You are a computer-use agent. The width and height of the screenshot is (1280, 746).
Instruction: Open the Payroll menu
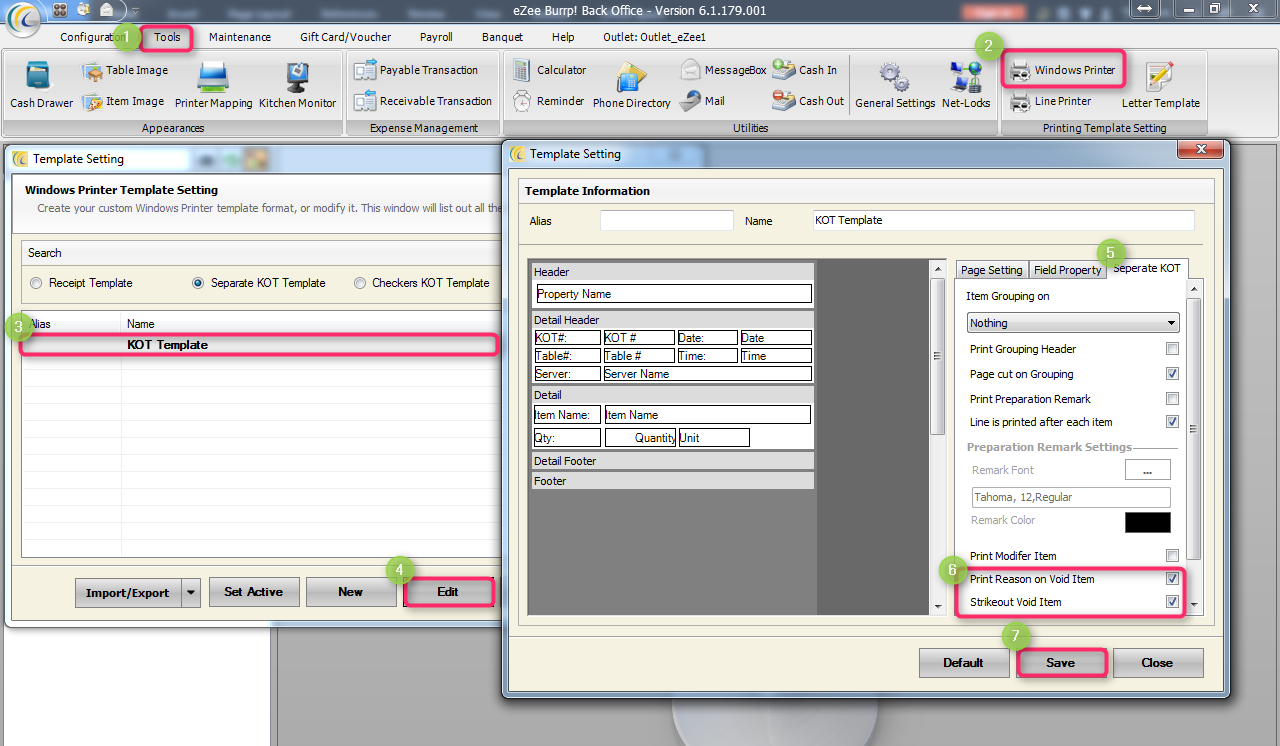coord(436,37)
